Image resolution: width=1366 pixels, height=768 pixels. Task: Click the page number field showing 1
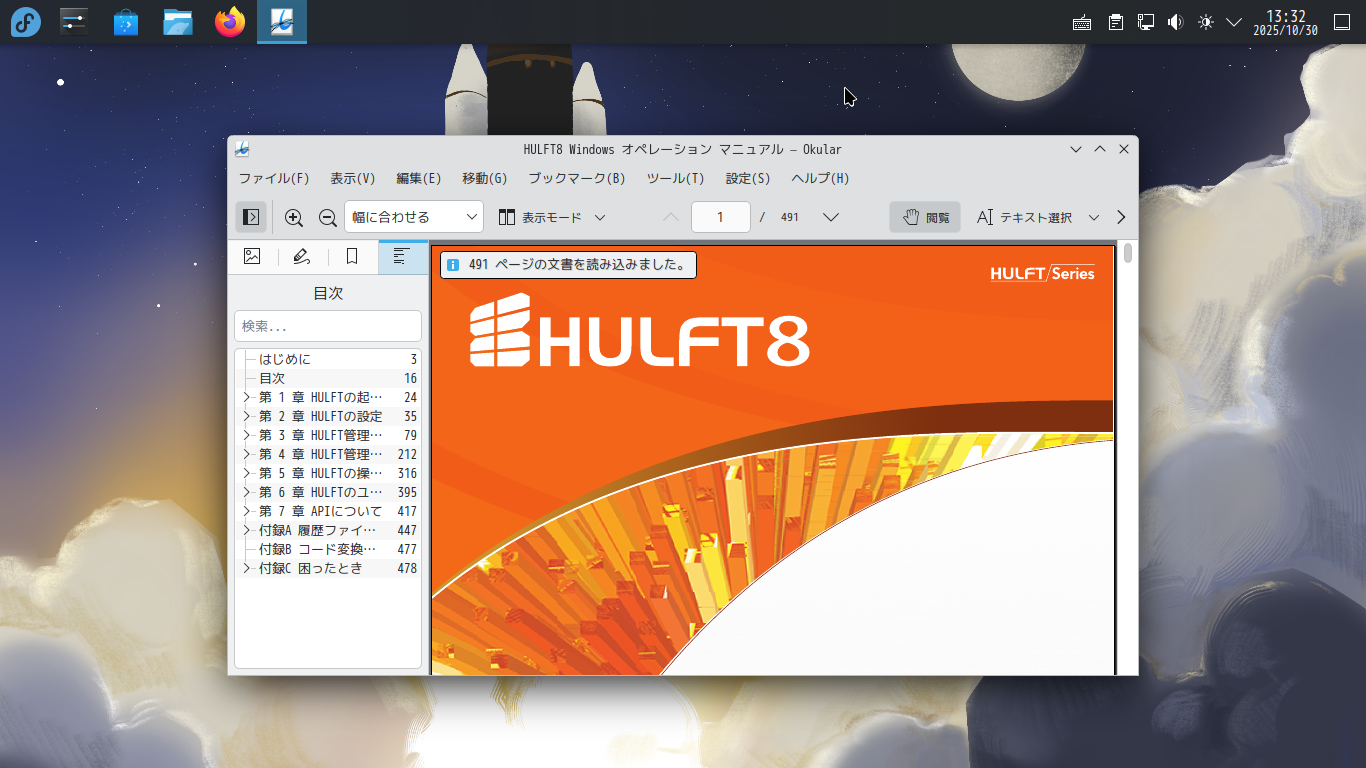[720, 217]
